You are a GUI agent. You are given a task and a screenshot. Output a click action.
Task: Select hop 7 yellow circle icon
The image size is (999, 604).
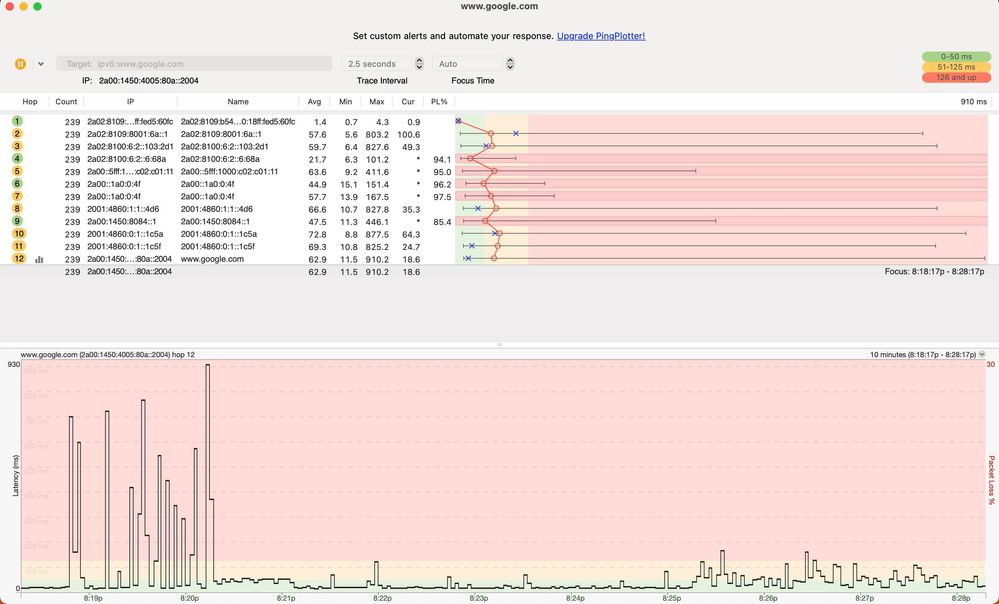pyautogui.click(x=17, y=196)
